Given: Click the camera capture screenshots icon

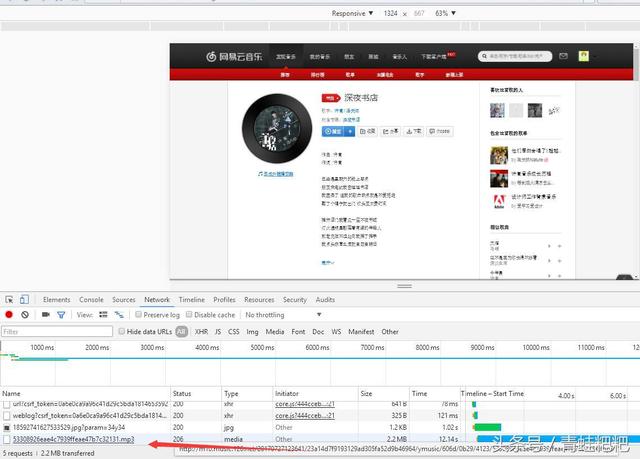Looking at the screenshot, I should (43, 315).
